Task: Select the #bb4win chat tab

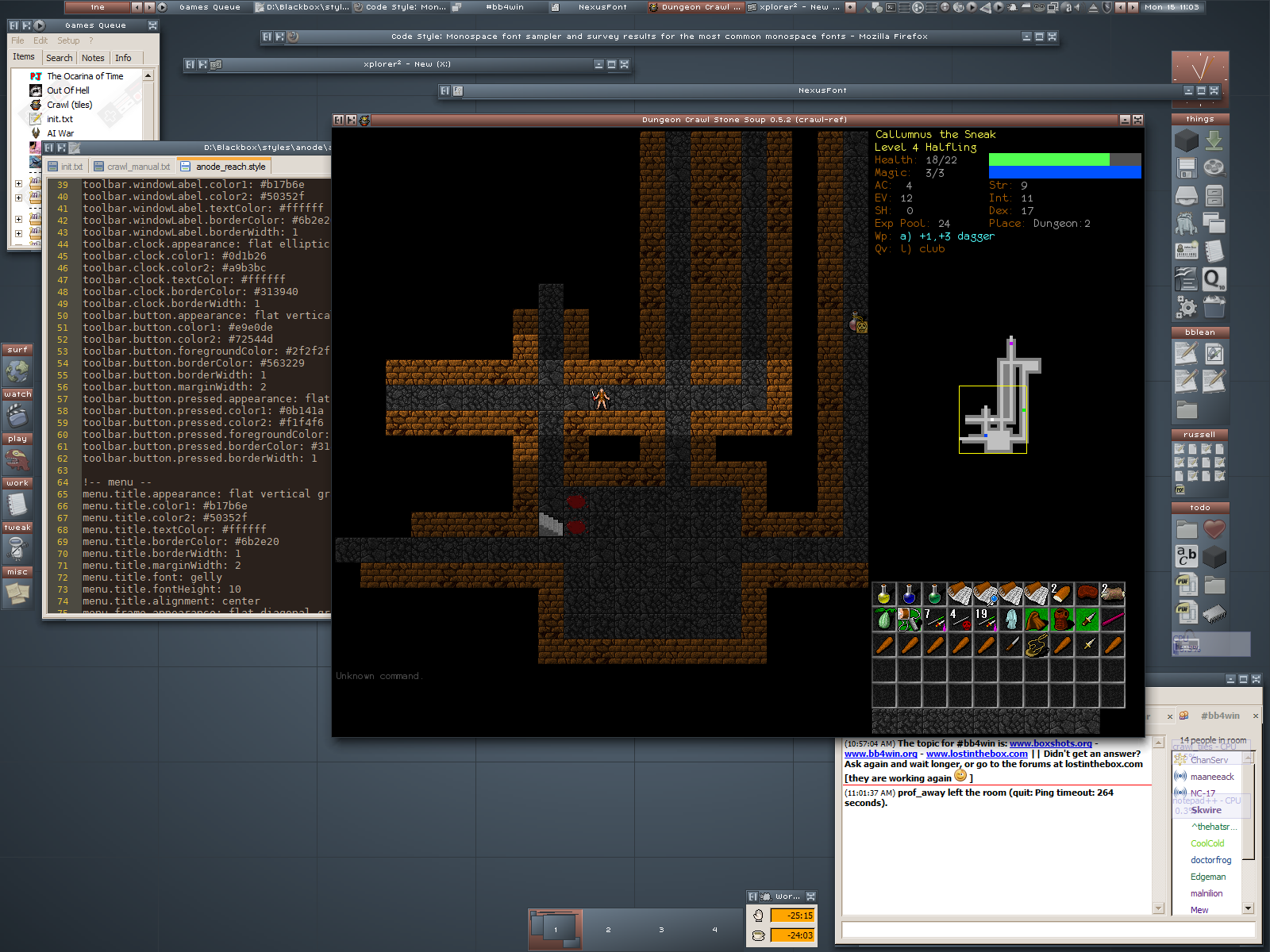Action: pyautogui.click(x=1219, y=716)
